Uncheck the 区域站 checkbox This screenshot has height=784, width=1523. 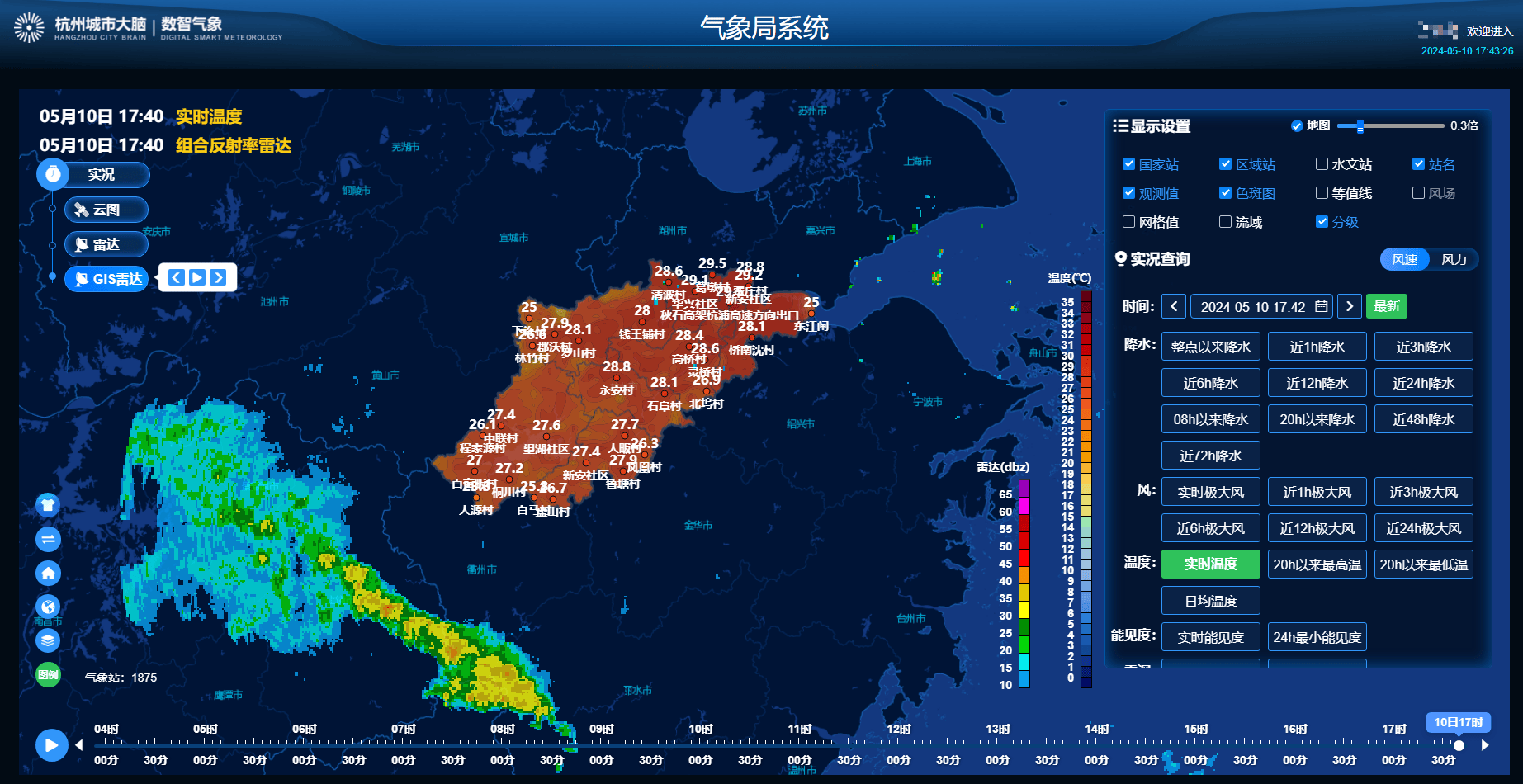point(1225,164)
